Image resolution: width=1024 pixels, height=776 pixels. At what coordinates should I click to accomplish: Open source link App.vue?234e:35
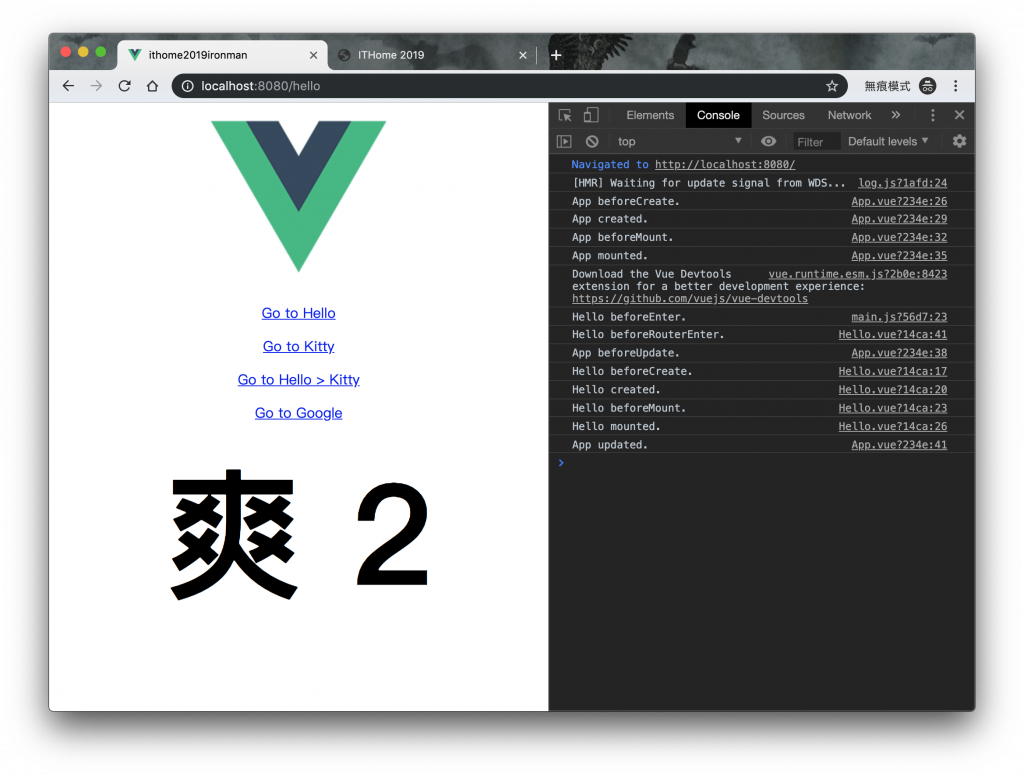tap(899, 255)
